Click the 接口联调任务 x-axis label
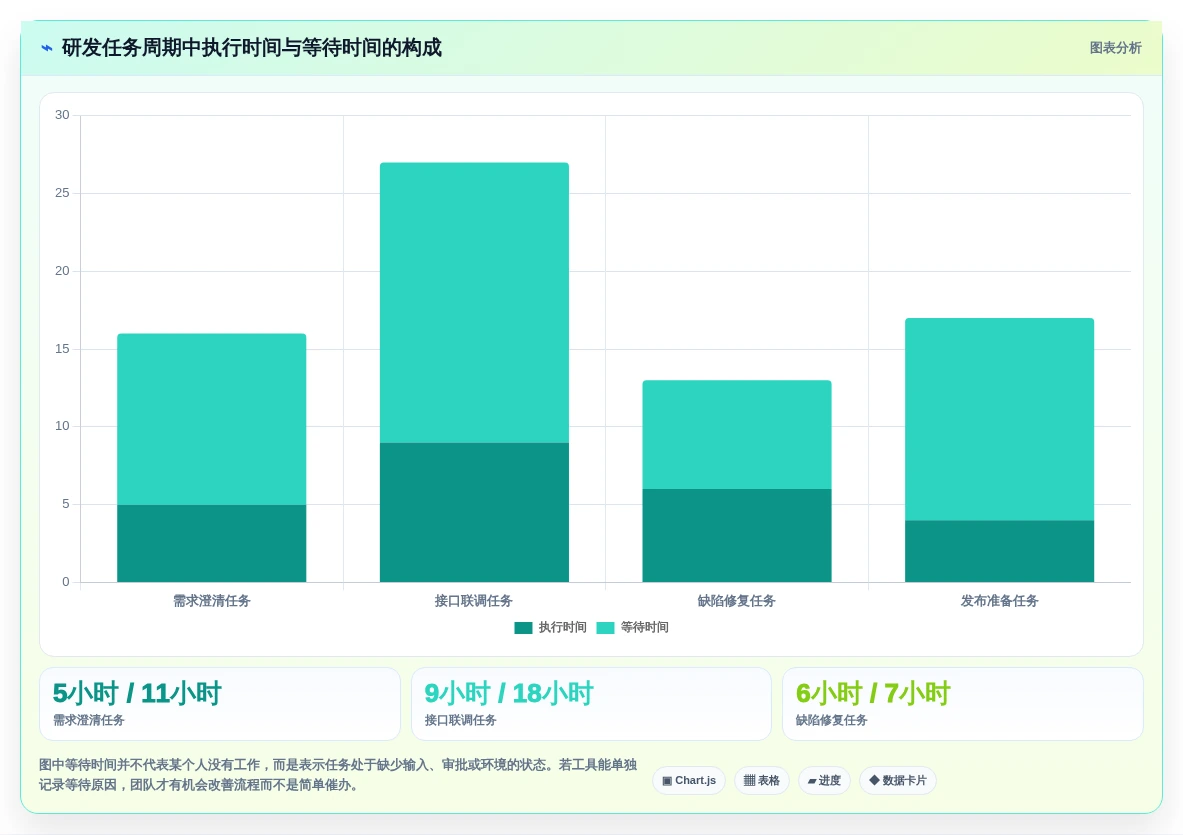The width and height of the screenshot is (1183, 835). [x=473, y=601]
